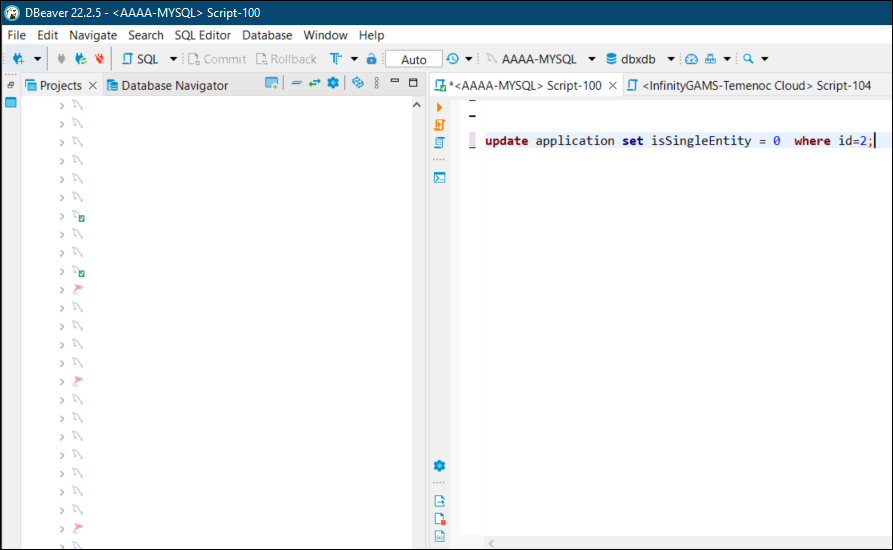This screenshot has width=893, height=550.
Task: Click editor horizontal scroll left arrow
Action: pos(491,543)
